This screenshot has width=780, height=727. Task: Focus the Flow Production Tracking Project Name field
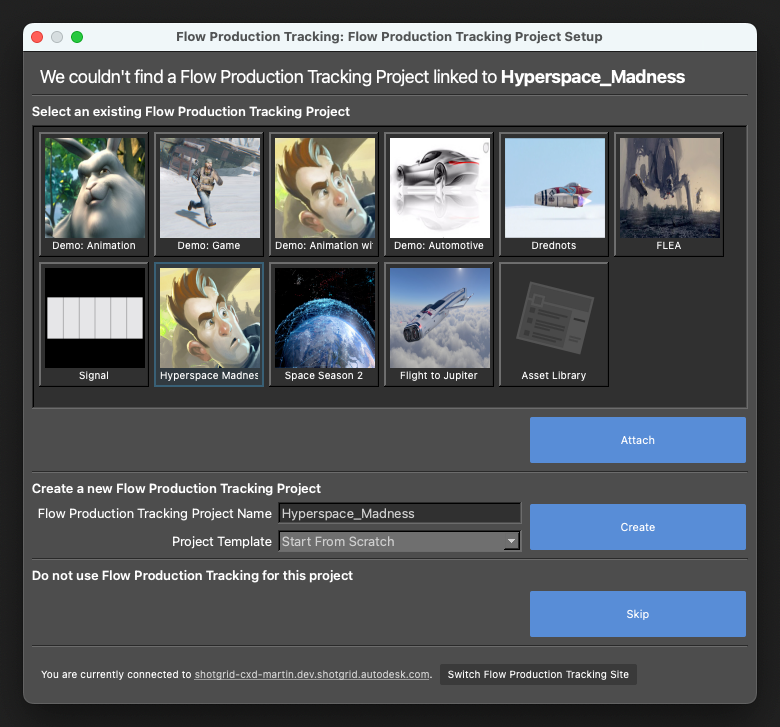[x=400, y=513]
